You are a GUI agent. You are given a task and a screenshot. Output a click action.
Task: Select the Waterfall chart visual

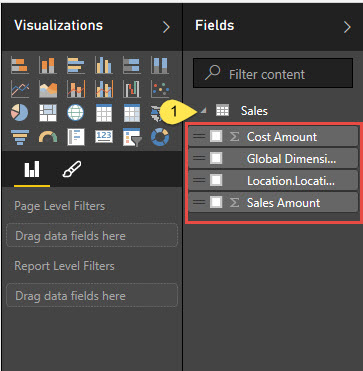click(x=132, y=89)
